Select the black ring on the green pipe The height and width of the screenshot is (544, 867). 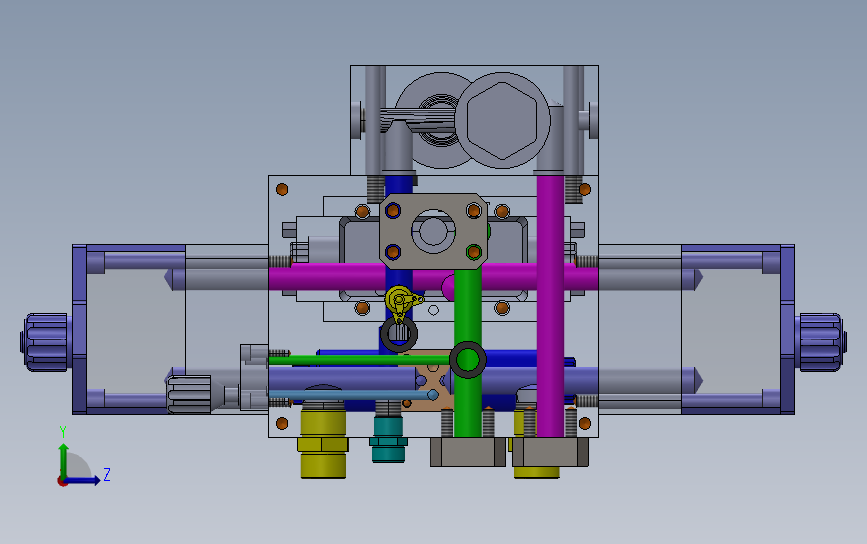pyautogui.click(x=468, y=360)
